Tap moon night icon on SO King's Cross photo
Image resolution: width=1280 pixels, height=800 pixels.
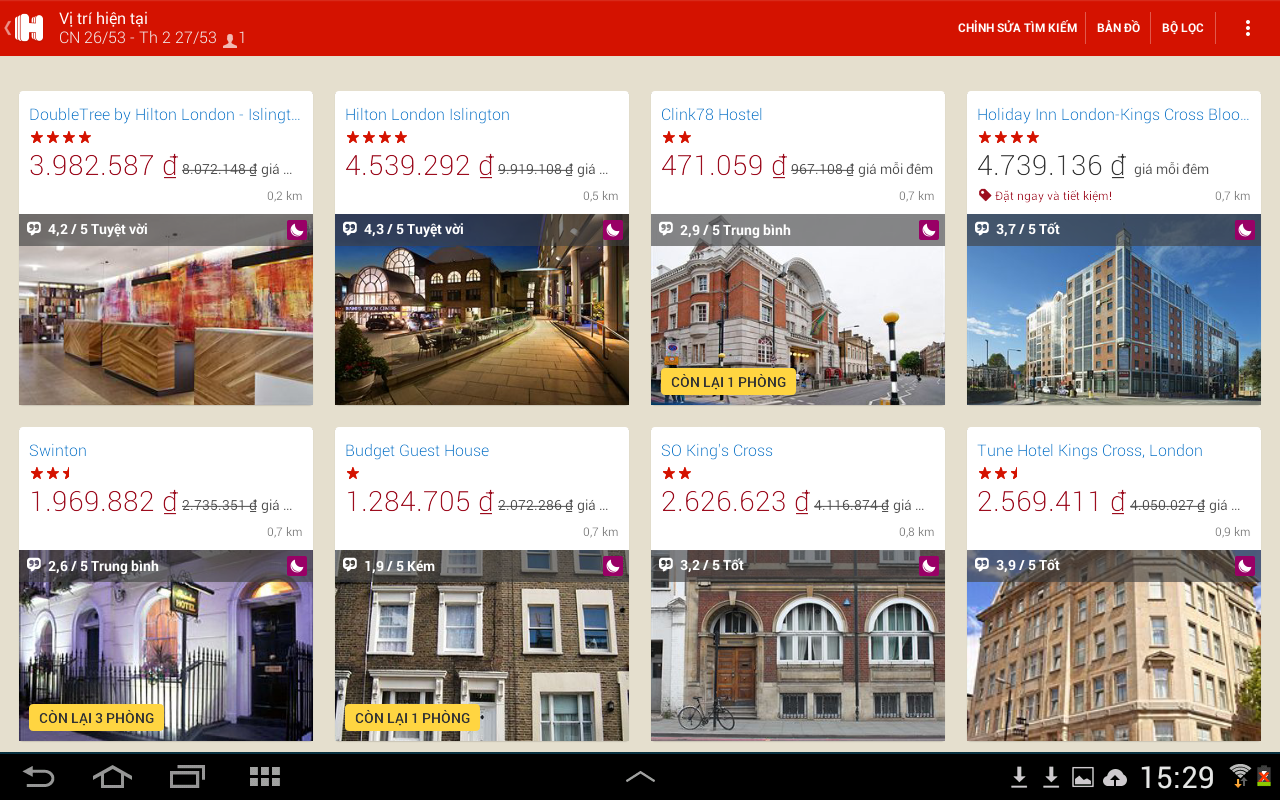(929, 566)
